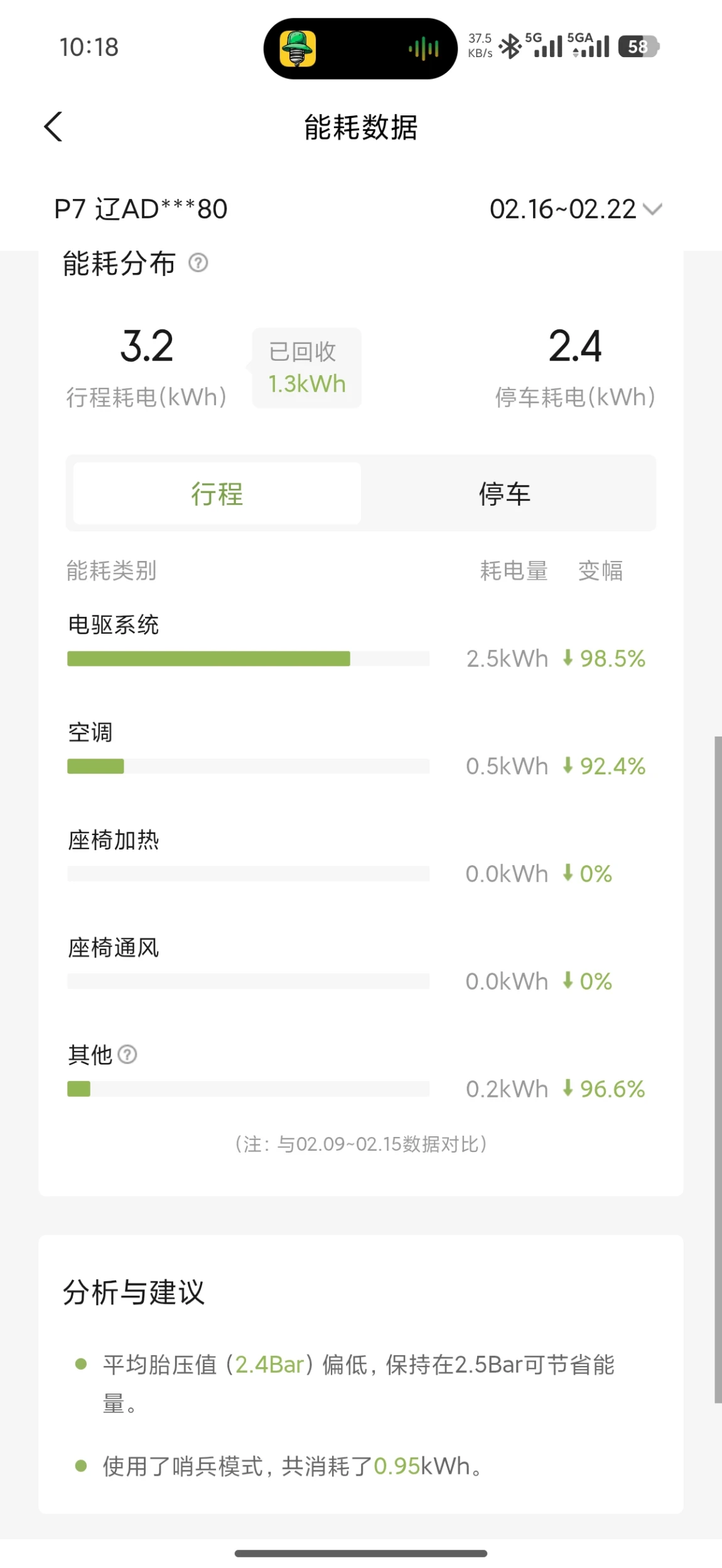Tap the help icon beside 其他
Screen dimensions: 722x1568
point(127,1055)
